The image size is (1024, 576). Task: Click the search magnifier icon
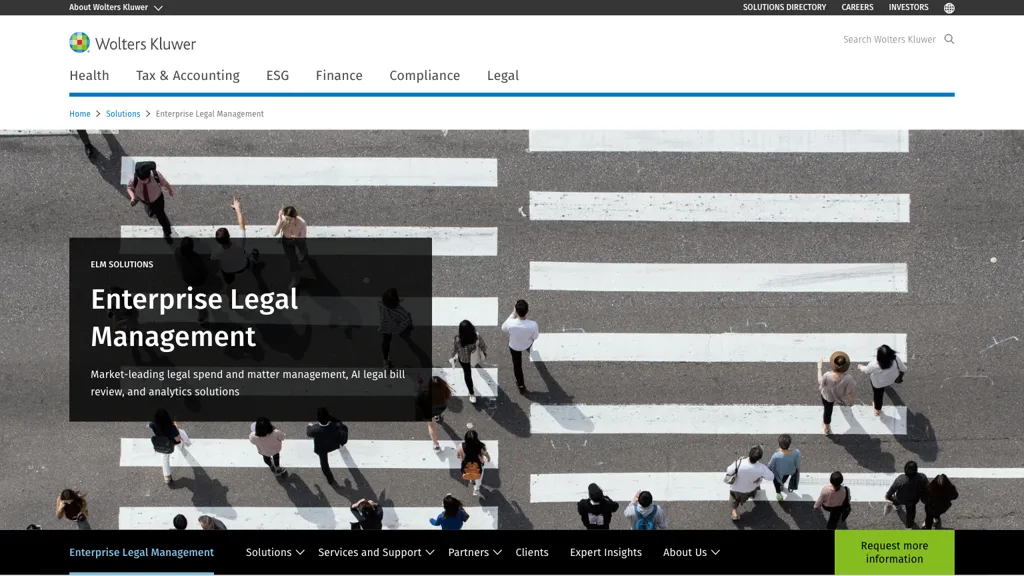point(949,39)
